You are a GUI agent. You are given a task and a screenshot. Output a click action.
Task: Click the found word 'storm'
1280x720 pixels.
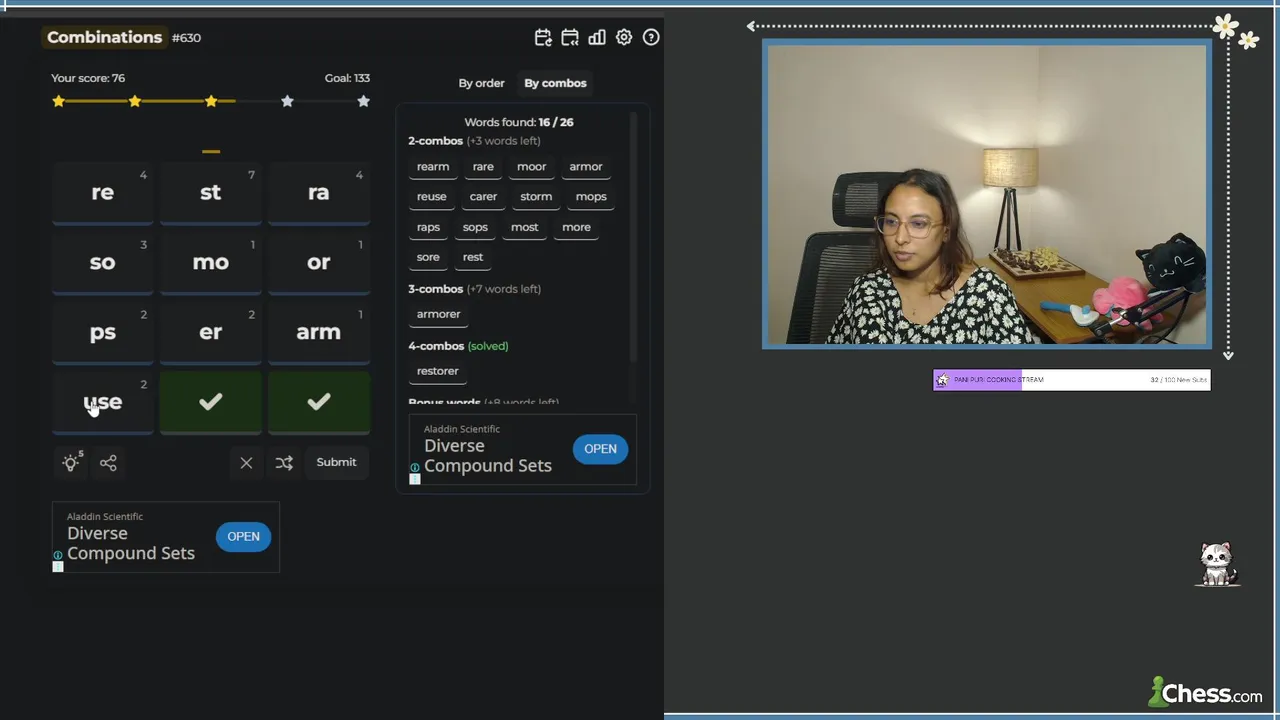point(536,197)
